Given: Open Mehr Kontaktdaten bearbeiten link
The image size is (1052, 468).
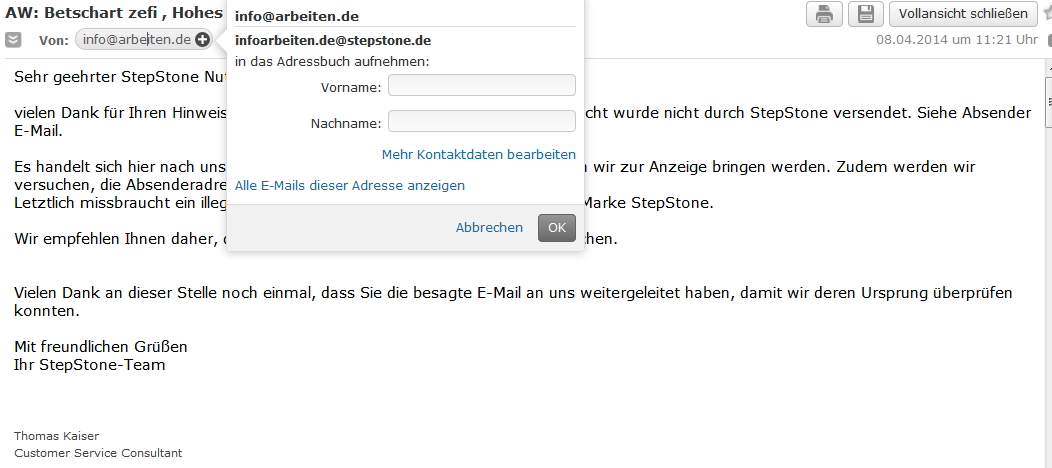Looking at the screenshot, I should point(478,155).
